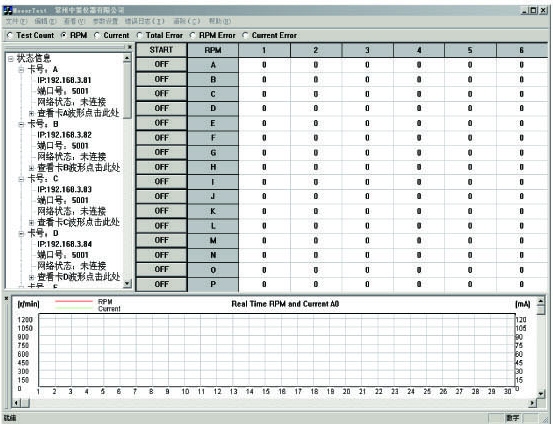Select the Total Error radio button
The height and width of the screenshot is (424, 553).
[x=139, y=35]
